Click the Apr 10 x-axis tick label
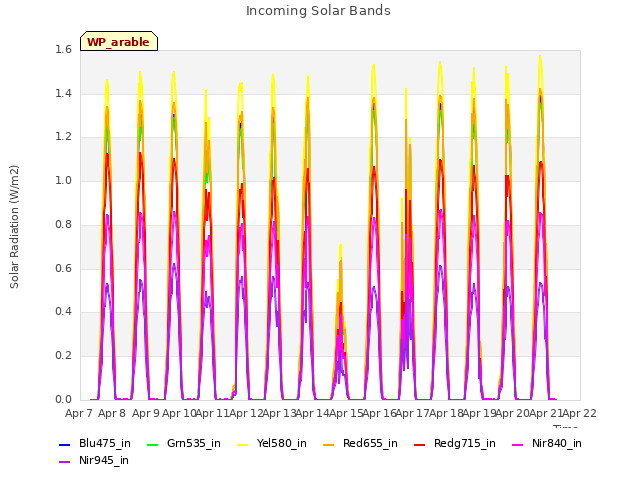Screen dimensions: 640x480 (179, 413)
